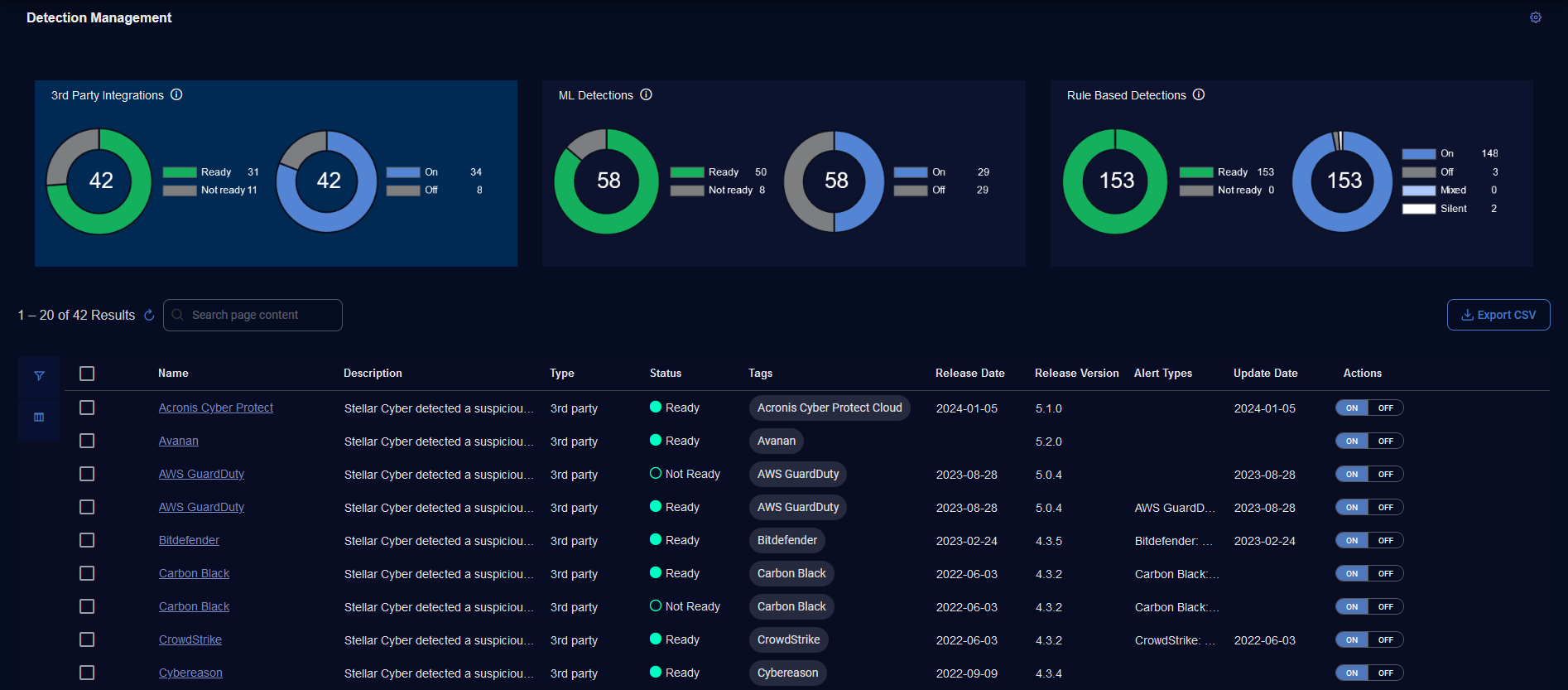Screen dimensions: 1568x690
Task: Refresh the results list
Action: click(x=149, y=316)
